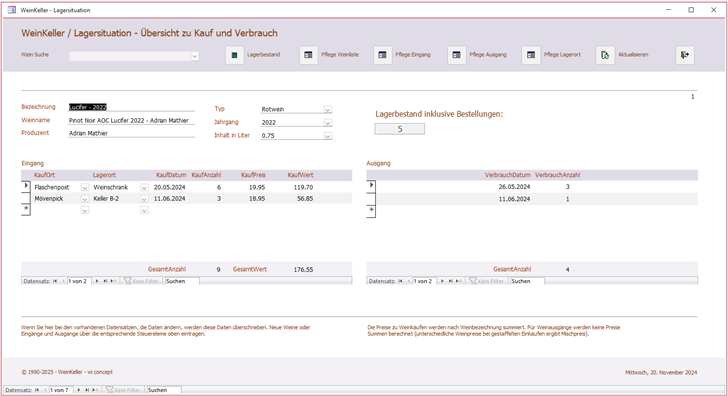Click KaufWert cell 119.70
728x396 pixels.
[x=303, y=187]
